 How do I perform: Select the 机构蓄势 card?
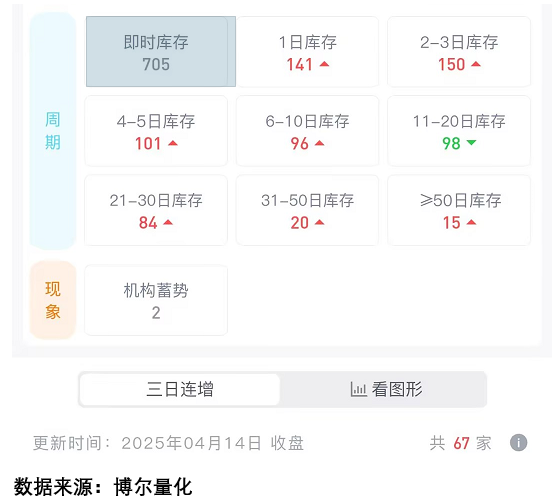(156, 300)
